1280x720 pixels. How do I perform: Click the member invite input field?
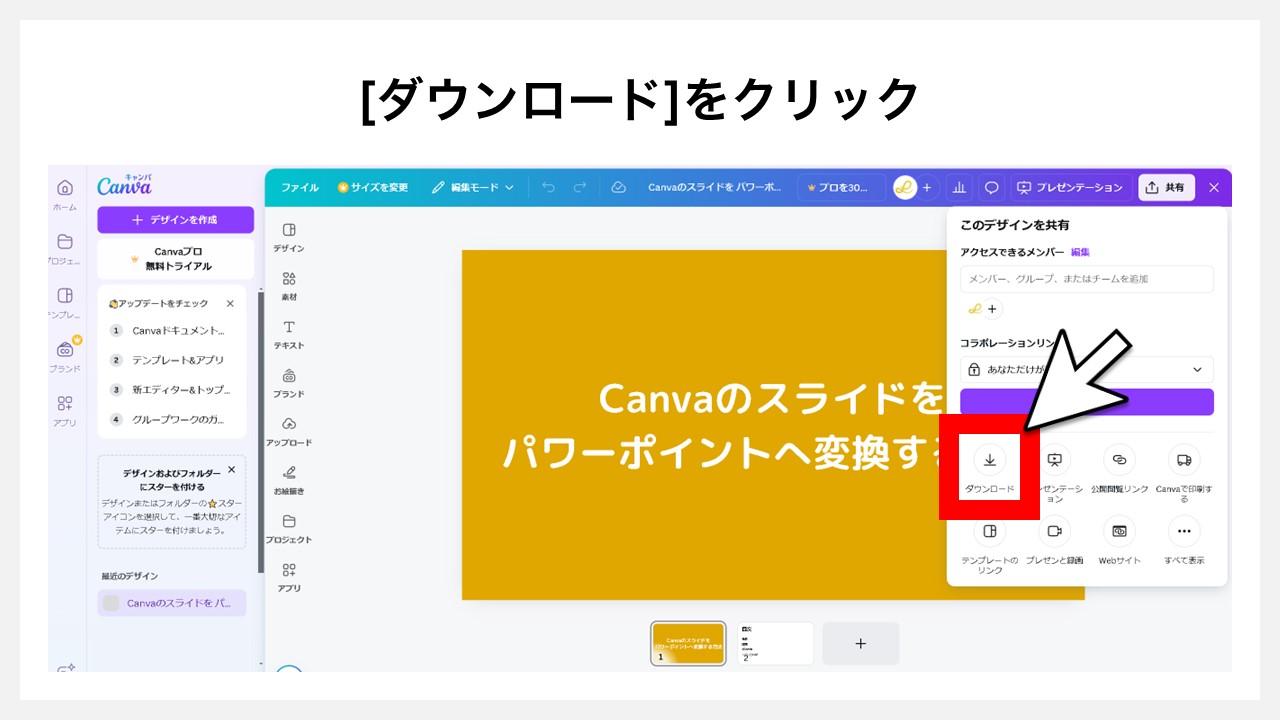1087,279
